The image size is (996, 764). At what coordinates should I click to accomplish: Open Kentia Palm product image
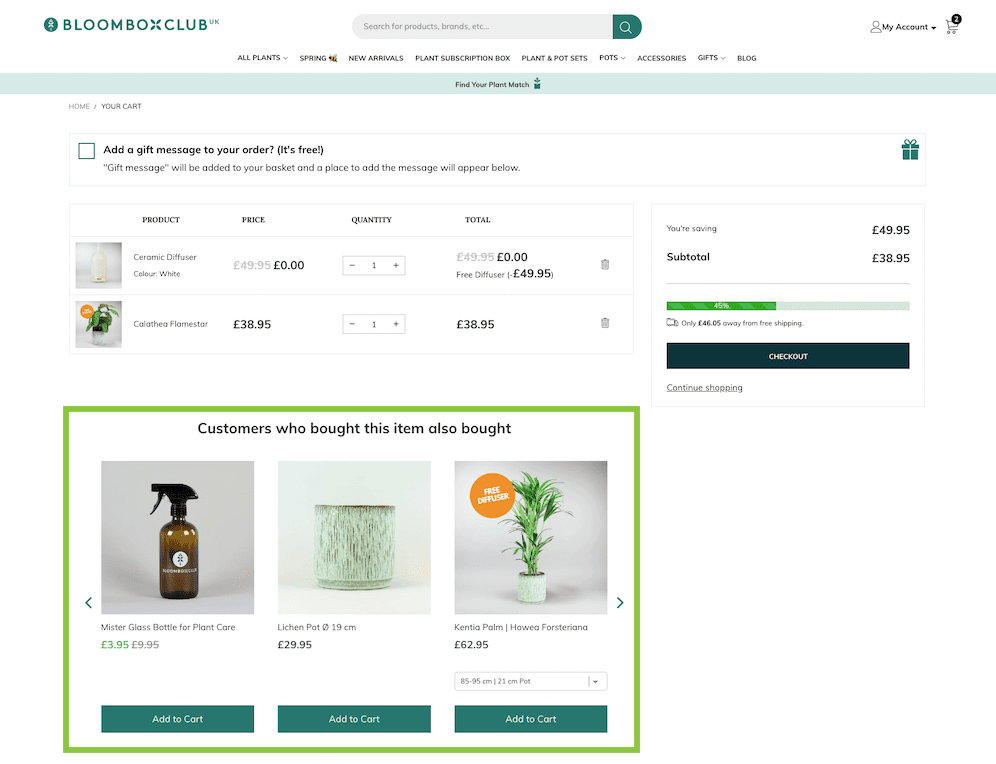click(x=530, y=537)
